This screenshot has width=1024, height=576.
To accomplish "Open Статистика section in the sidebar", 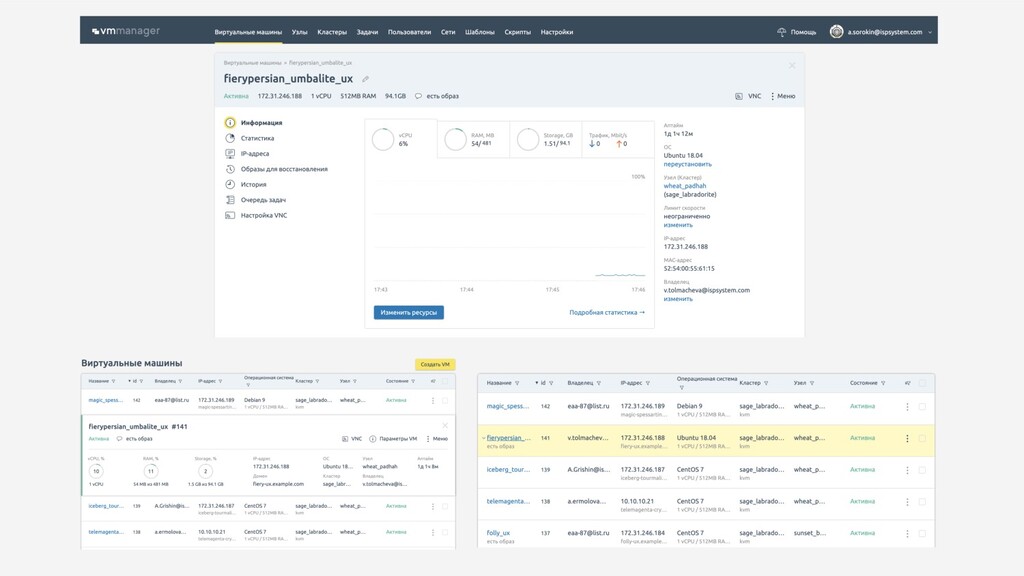I will point(257,138).
